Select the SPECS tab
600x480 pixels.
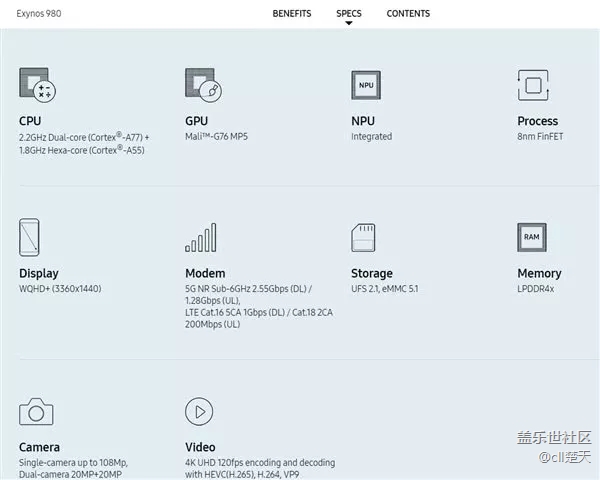(349, 14)
